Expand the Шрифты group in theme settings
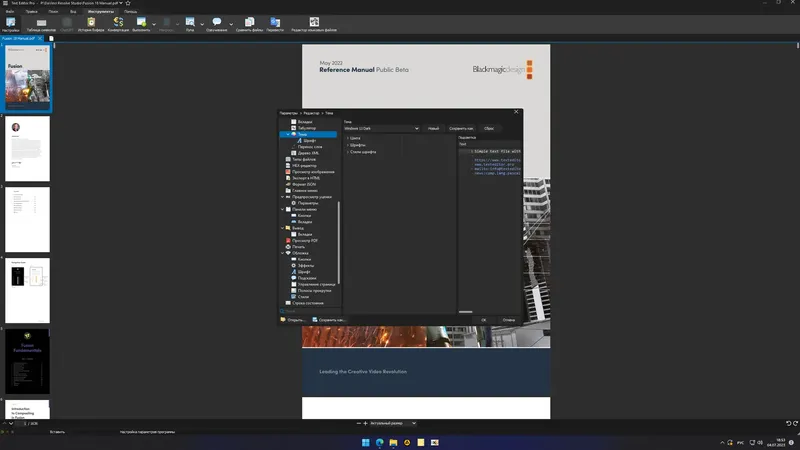This screenshot has width=800, height=450. click(348, 145)
